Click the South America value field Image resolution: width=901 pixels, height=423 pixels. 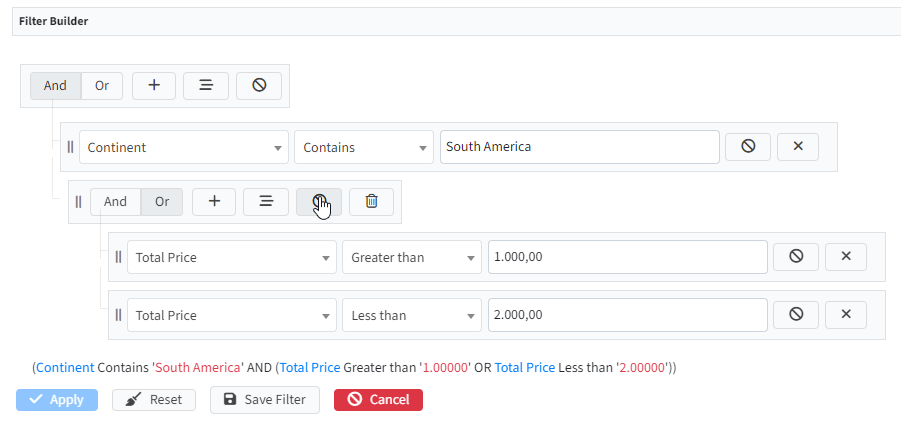tap(580, 147)
